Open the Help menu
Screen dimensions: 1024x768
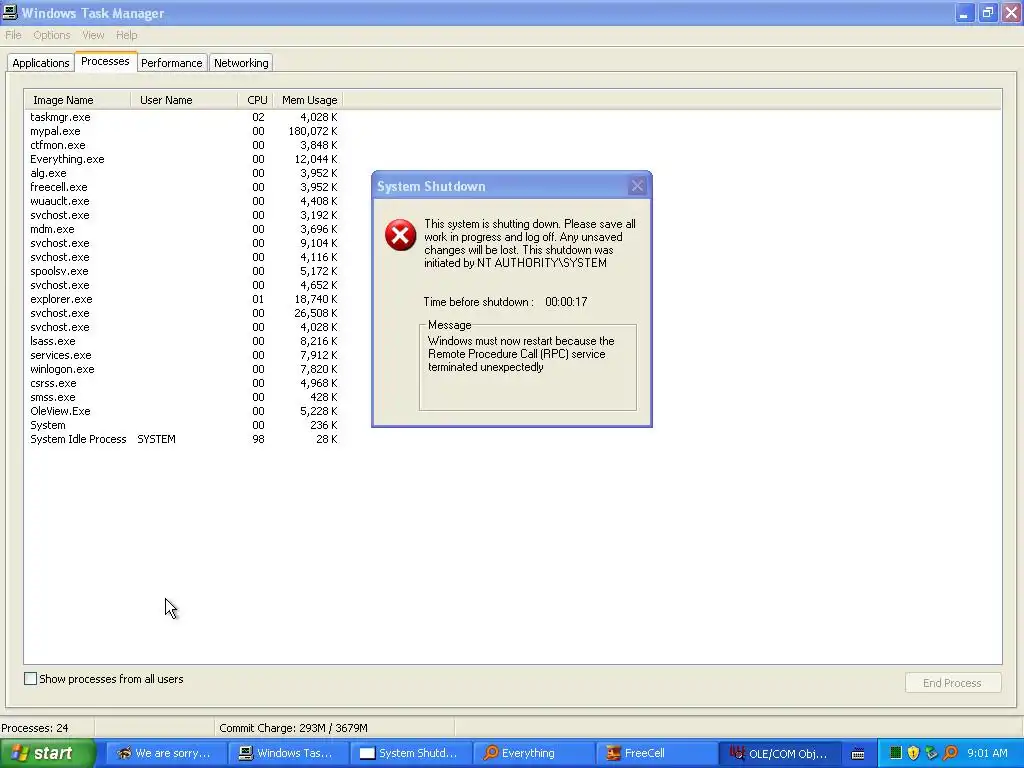point(127,35)
